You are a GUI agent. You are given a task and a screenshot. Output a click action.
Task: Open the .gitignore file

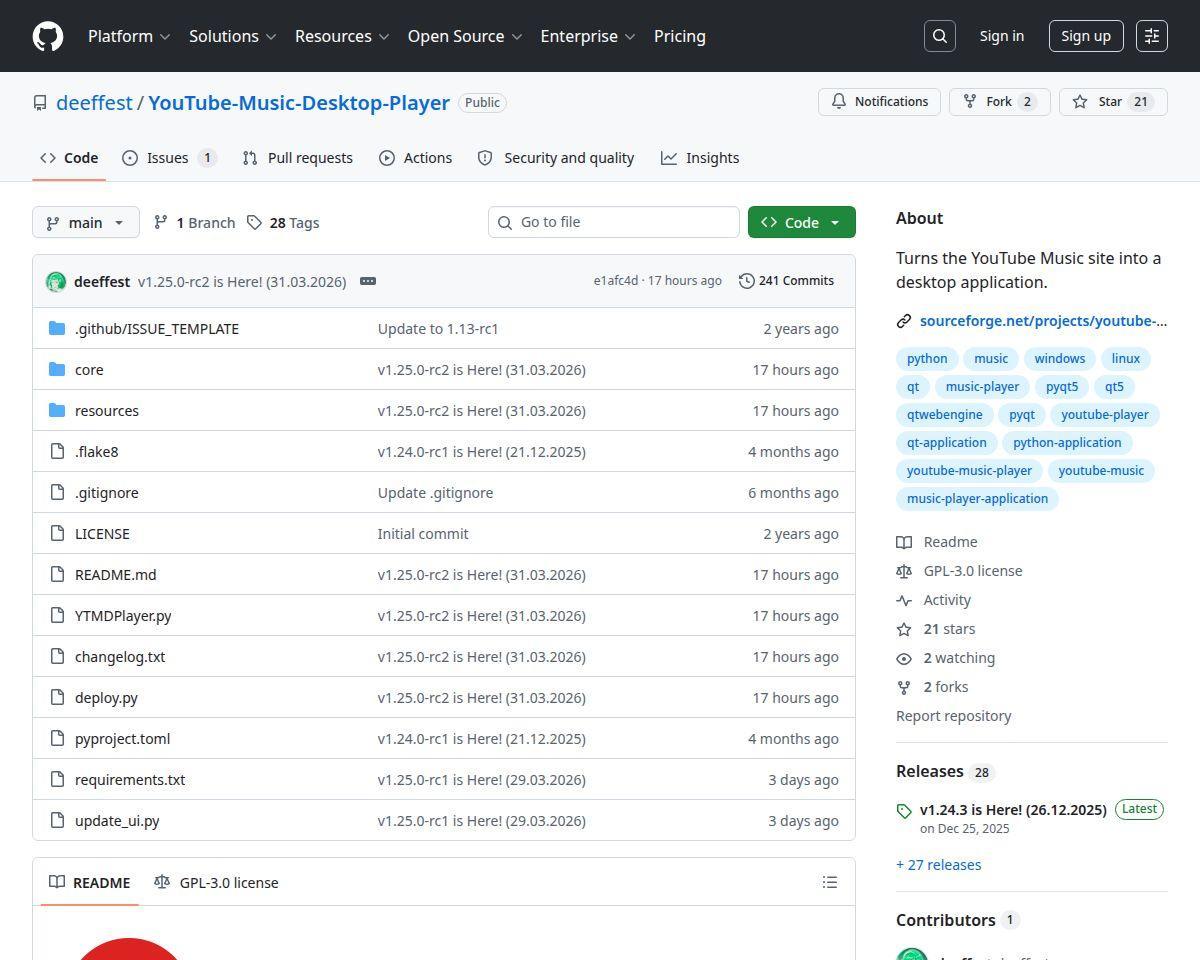point(107,492)
